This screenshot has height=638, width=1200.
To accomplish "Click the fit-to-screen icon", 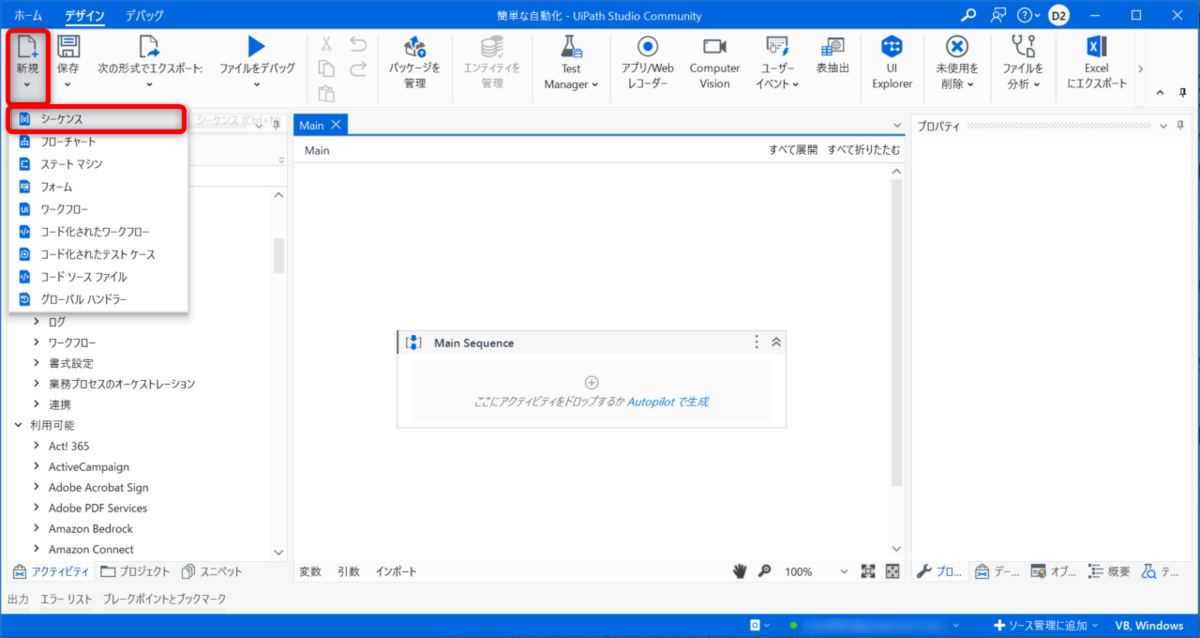I will pos(868,571).
